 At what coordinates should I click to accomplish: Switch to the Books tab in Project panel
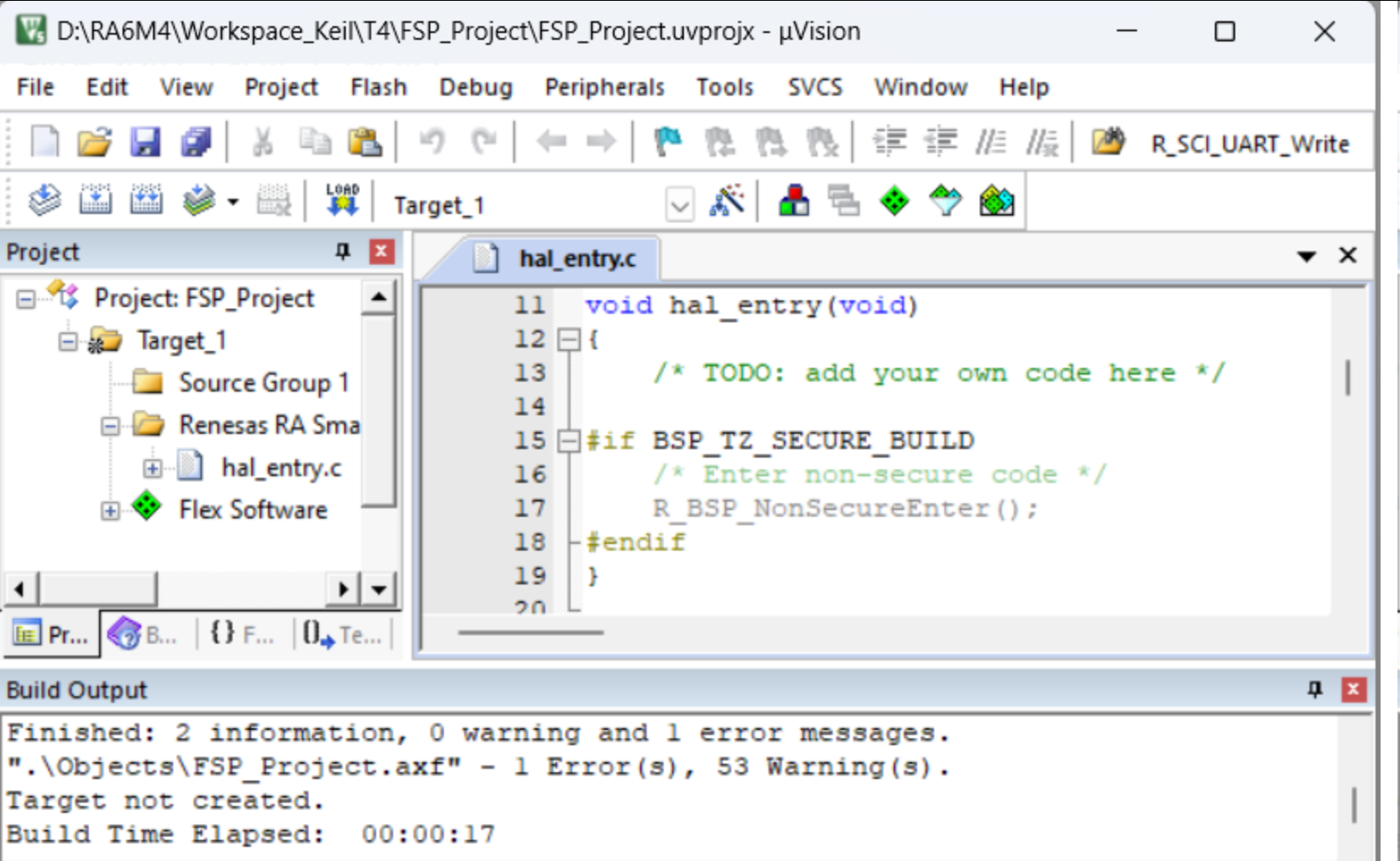coord(144,634)
